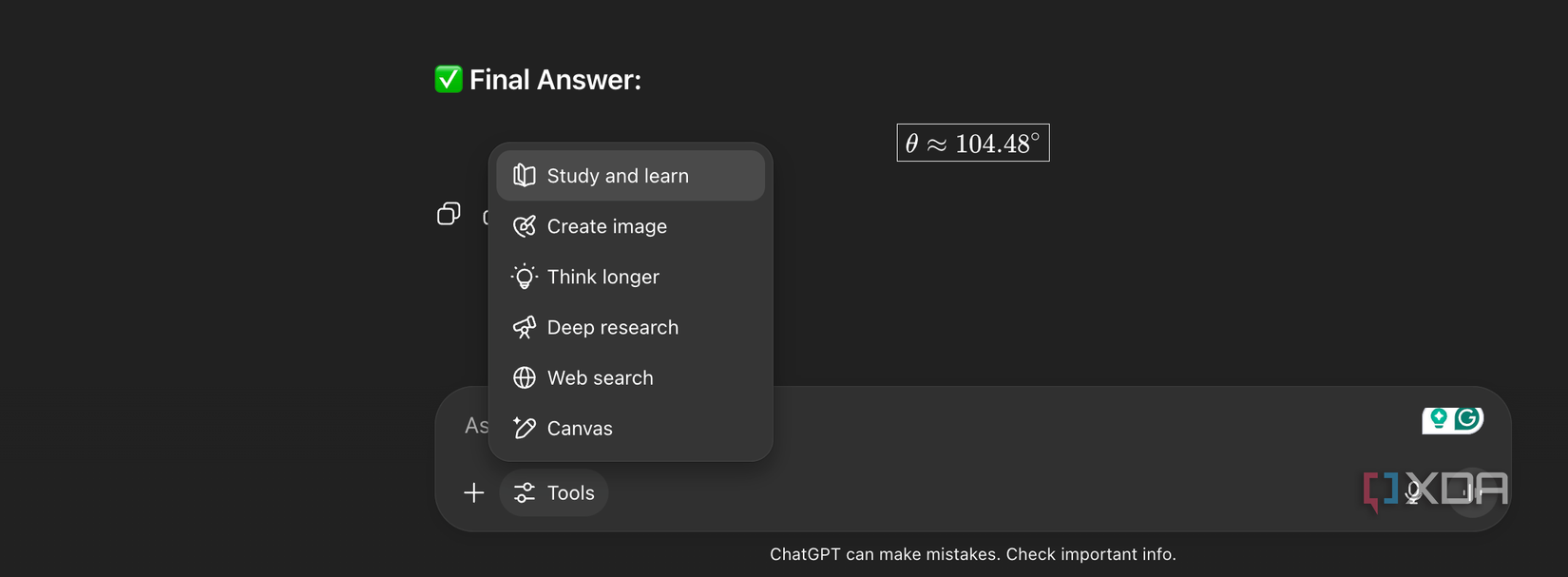Image resolution: width=1568 pixels, height=577 pixels.
Task: Start voice mode with the round button
Action: click(1473, 491)
